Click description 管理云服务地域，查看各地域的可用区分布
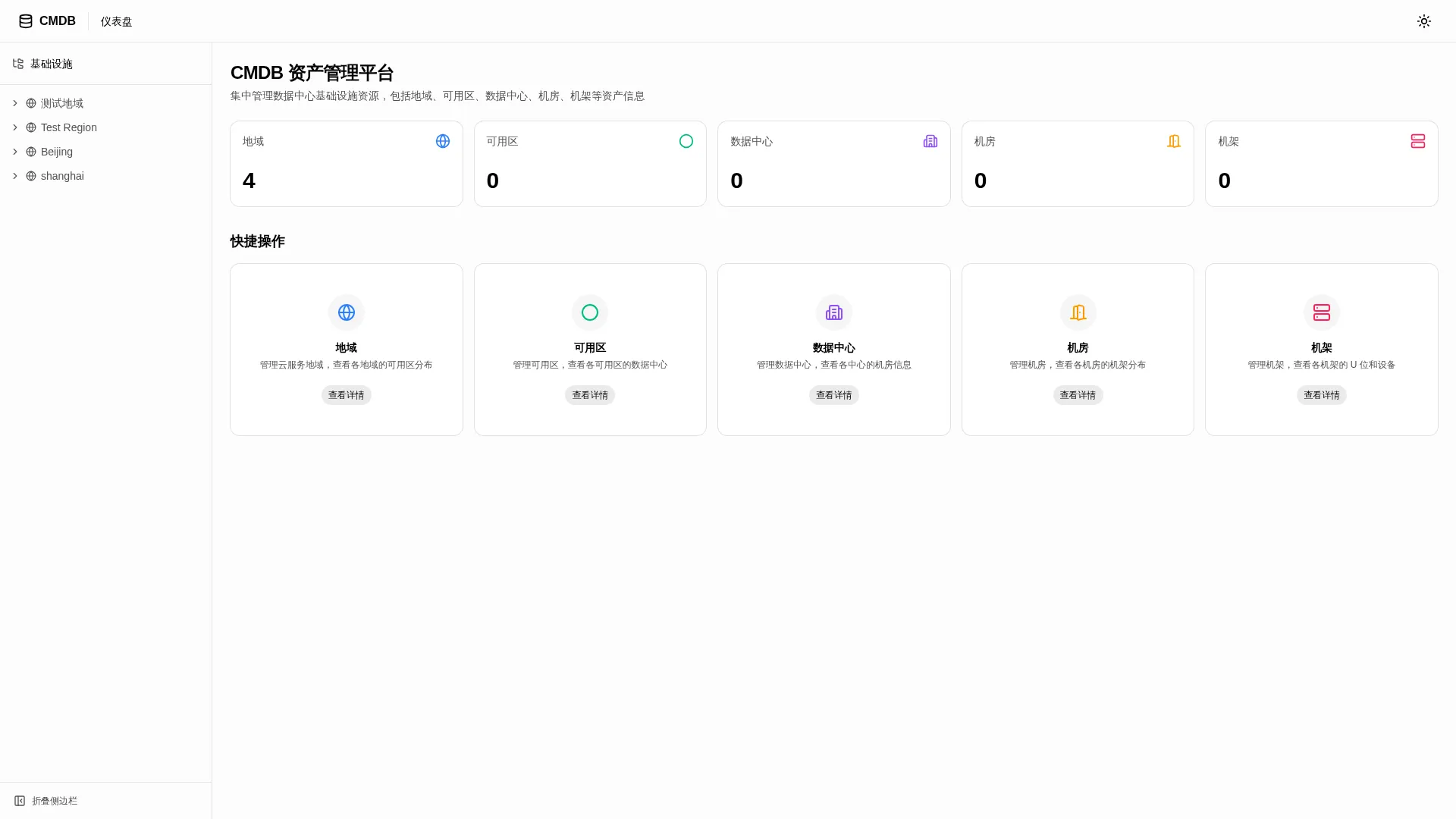Screen dimensions: 1456x819 click(347, 365)
